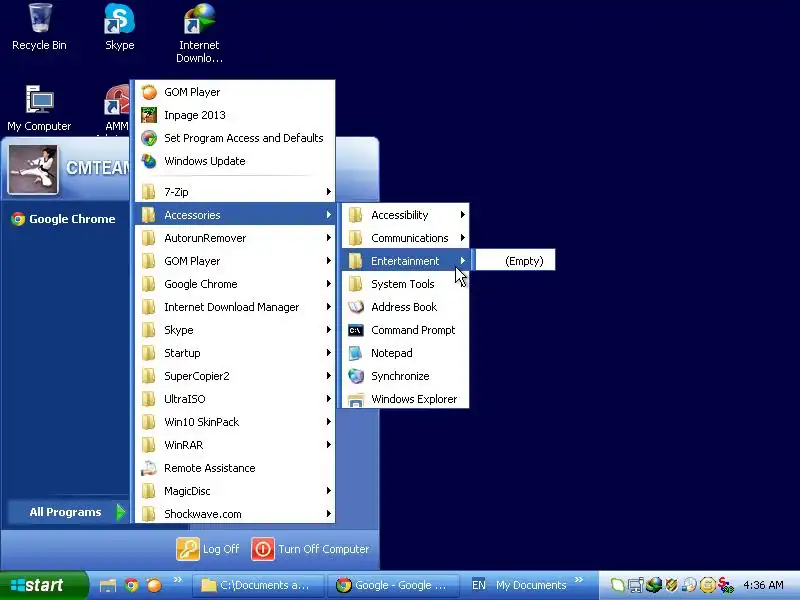800x600 pixels.
Task: Expand the AutorunRemover submenu arrow
Action: [x=329, y=238]
